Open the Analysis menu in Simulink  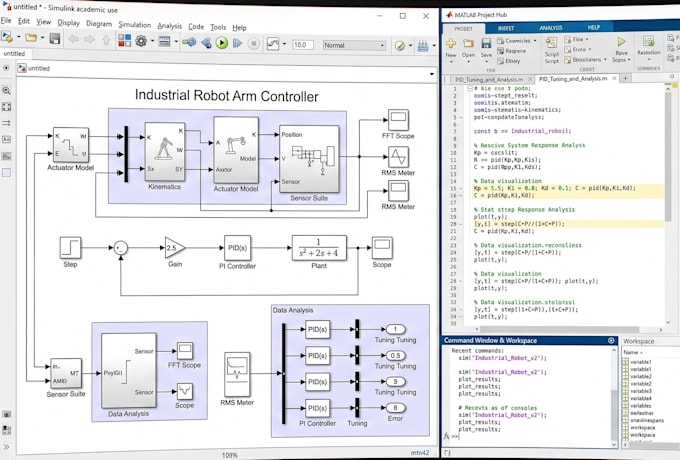pos(170,26)
